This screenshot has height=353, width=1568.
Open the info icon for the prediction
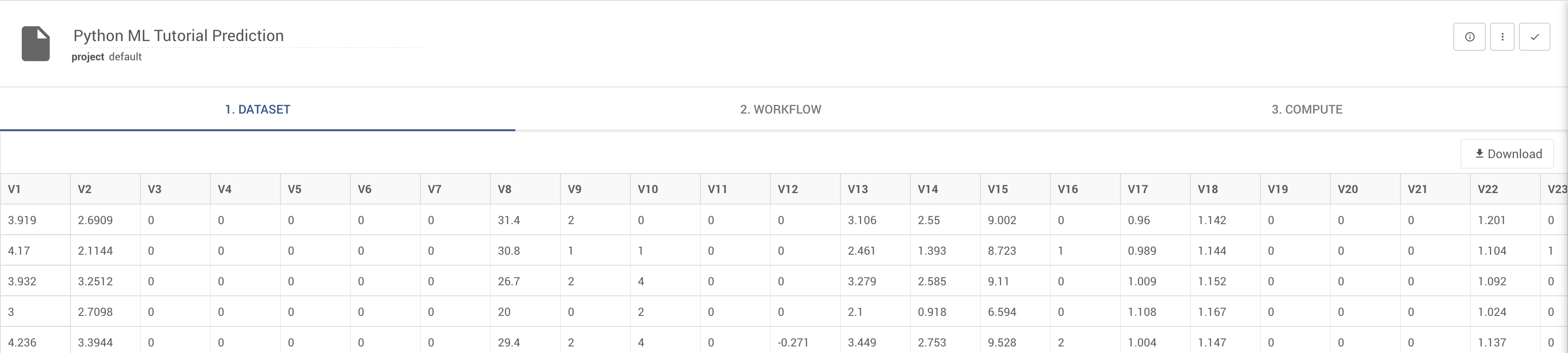(1470, 36)
